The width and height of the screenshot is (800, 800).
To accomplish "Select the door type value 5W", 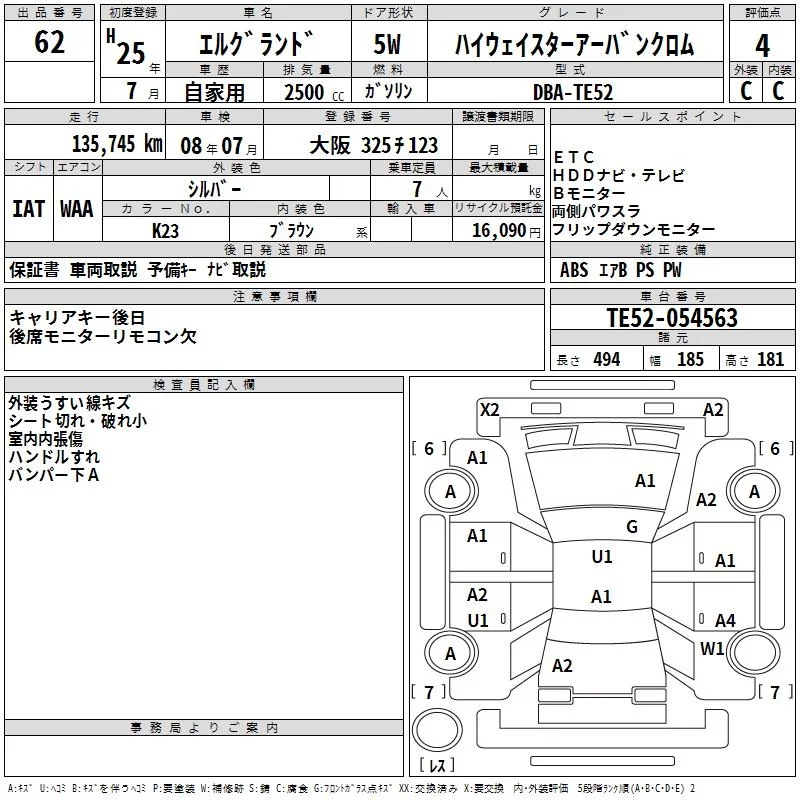I will [x=387, y=44].
